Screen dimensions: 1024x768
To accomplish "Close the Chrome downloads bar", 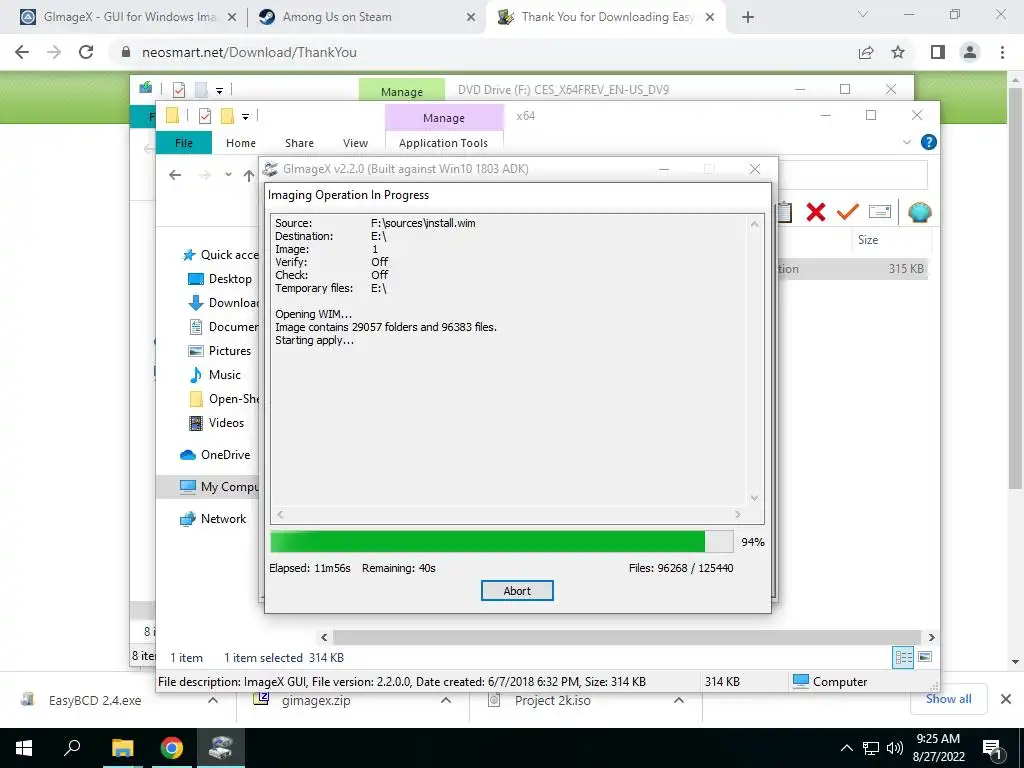I will pyautogui.click(x=1006, y=699).
